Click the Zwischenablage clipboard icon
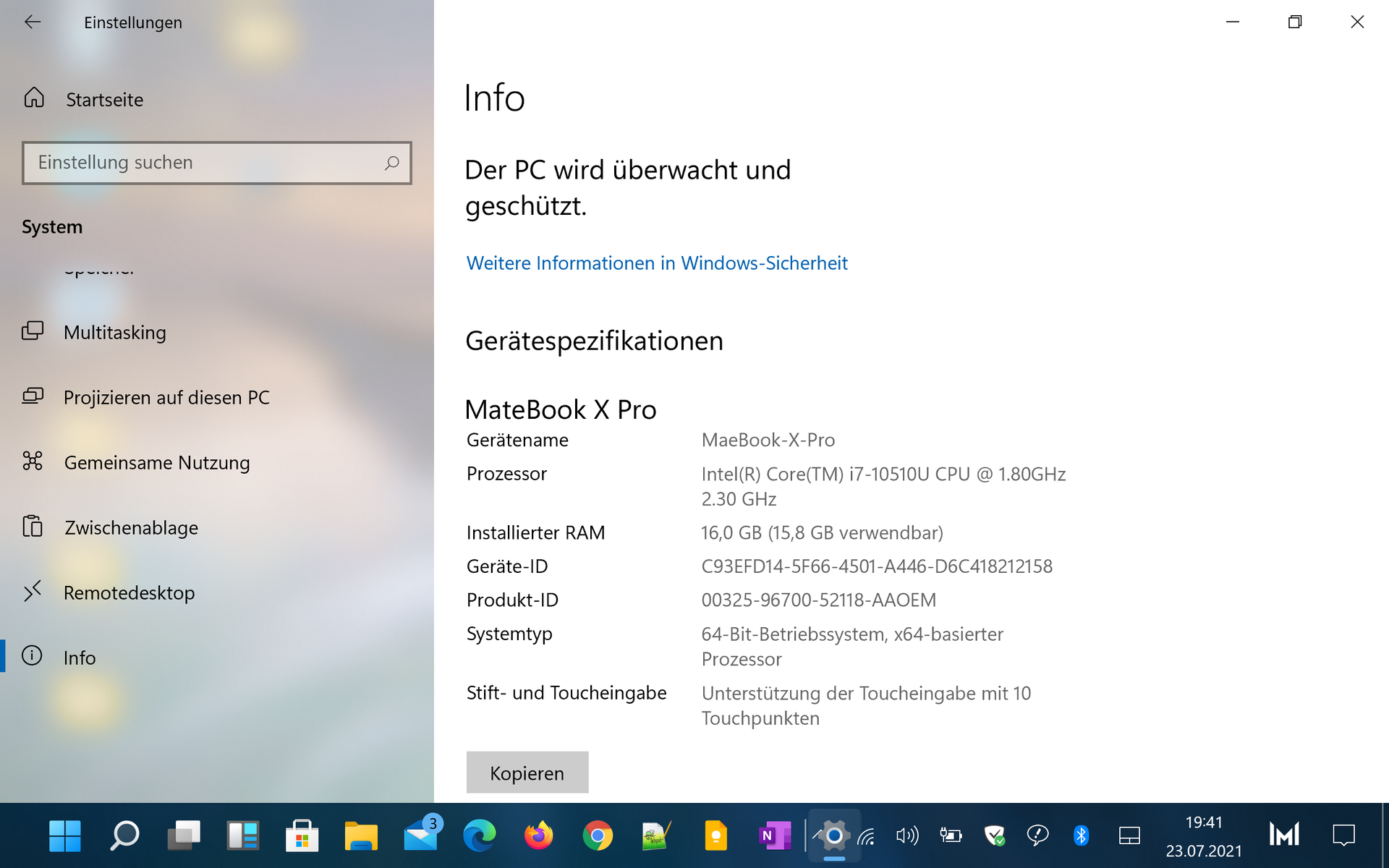This screenshot has width=1389, height=868. pyautogui.click(x=33, y=526)
